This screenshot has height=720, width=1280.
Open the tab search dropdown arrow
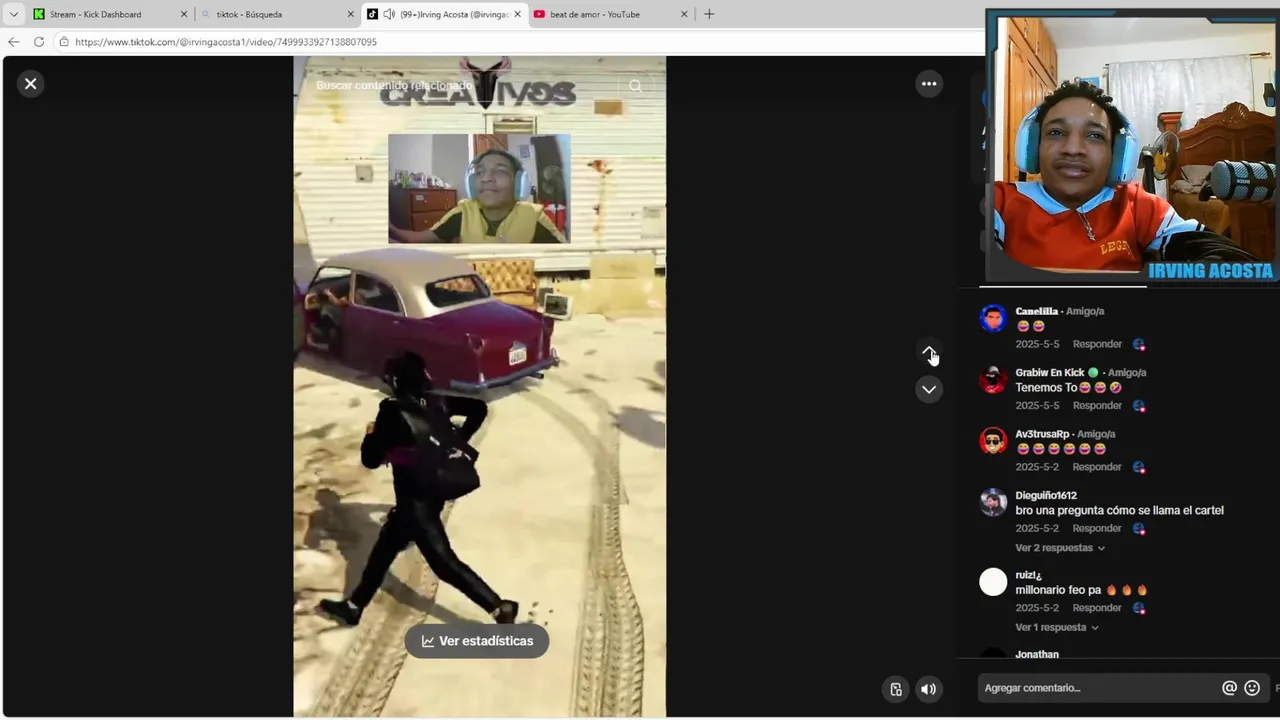pyautogui.click(x=13, y=14)
